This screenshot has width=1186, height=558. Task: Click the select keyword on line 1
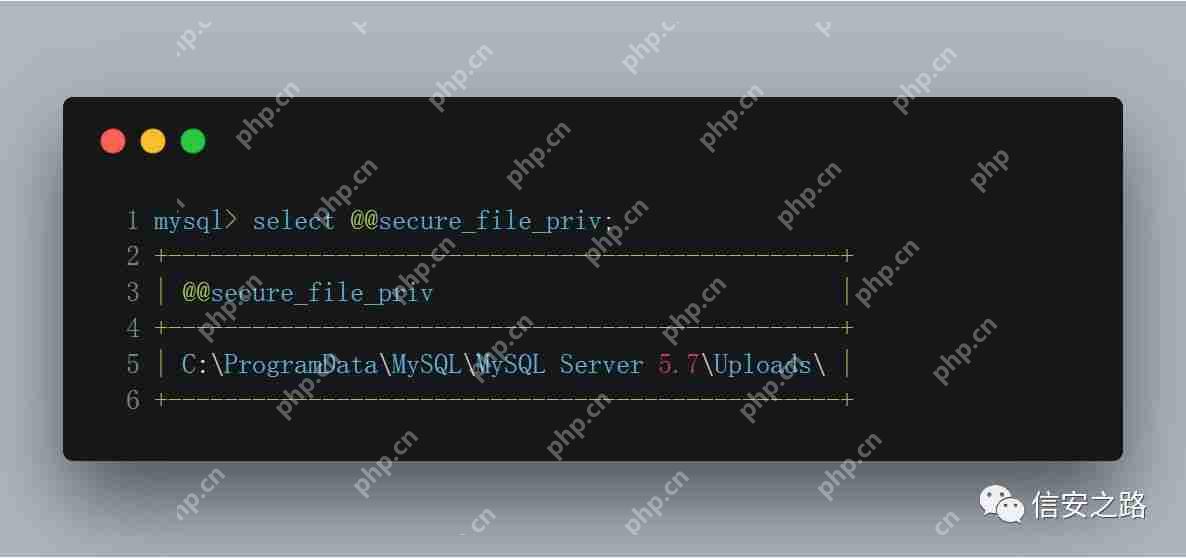click(x=293, y=221)
